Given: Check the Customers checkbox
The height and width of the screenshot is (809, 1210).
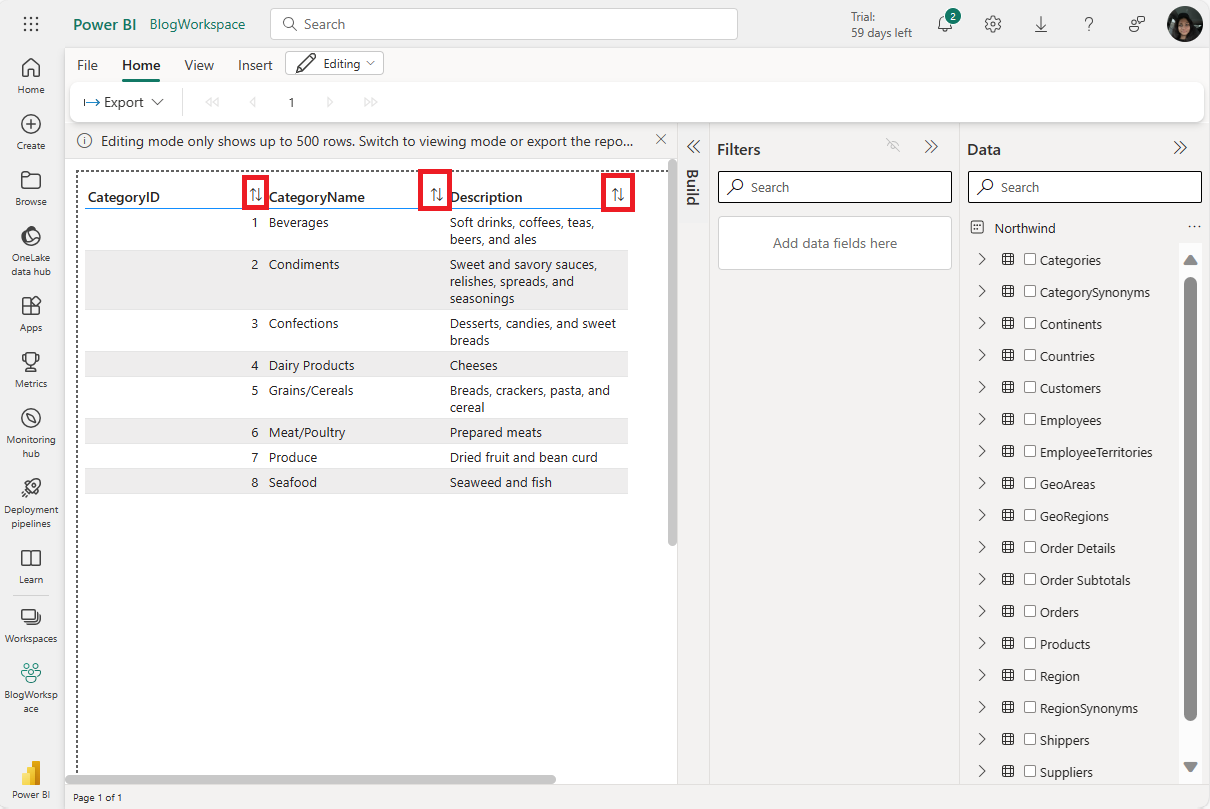Looking at the screenshot, I should [1030, 387].
